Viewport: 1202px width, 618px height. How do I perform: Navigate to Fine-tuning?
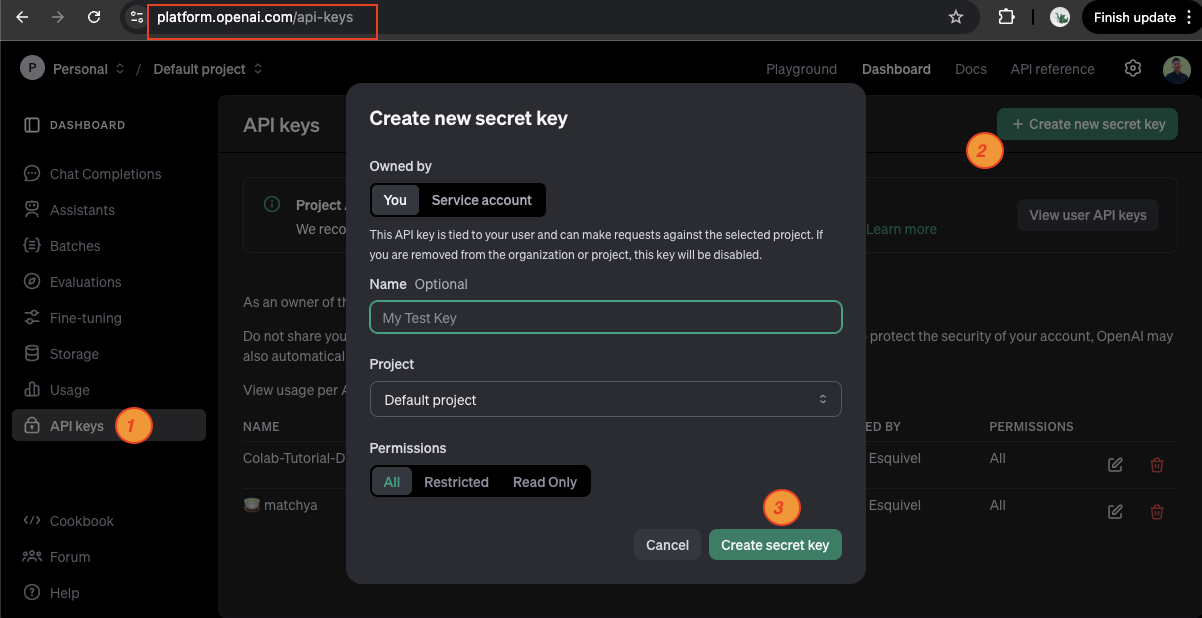pos(88,317)
